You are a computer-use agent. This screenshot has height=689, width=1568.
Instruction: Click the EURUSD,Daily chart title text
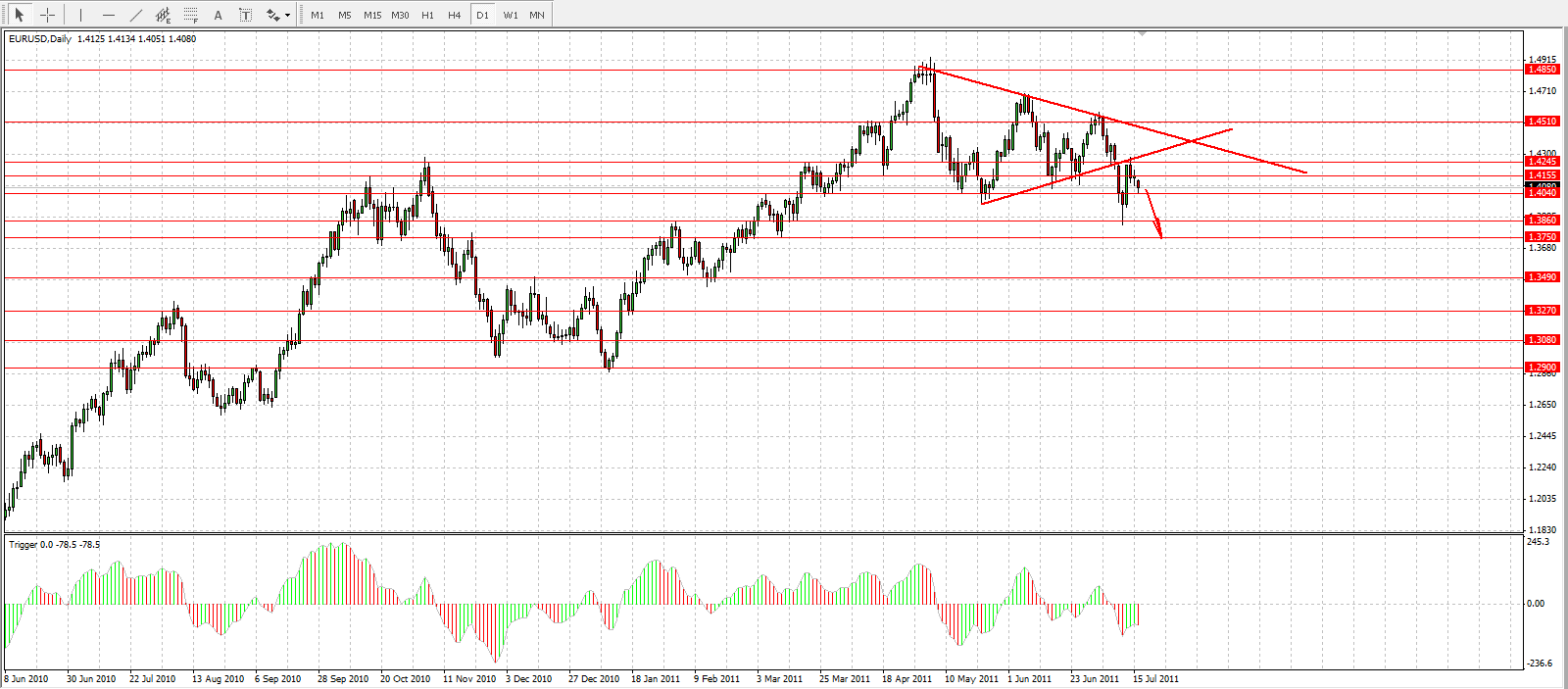coord(40,39)
